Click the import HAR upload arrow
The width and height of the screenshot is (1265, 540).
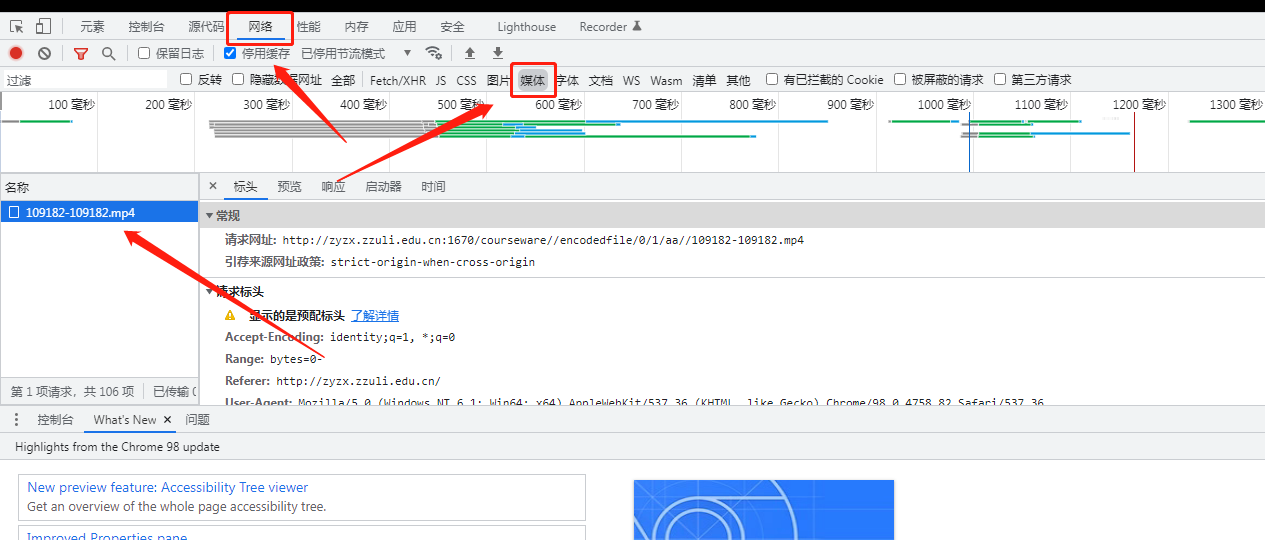click(x=470, y=53)
